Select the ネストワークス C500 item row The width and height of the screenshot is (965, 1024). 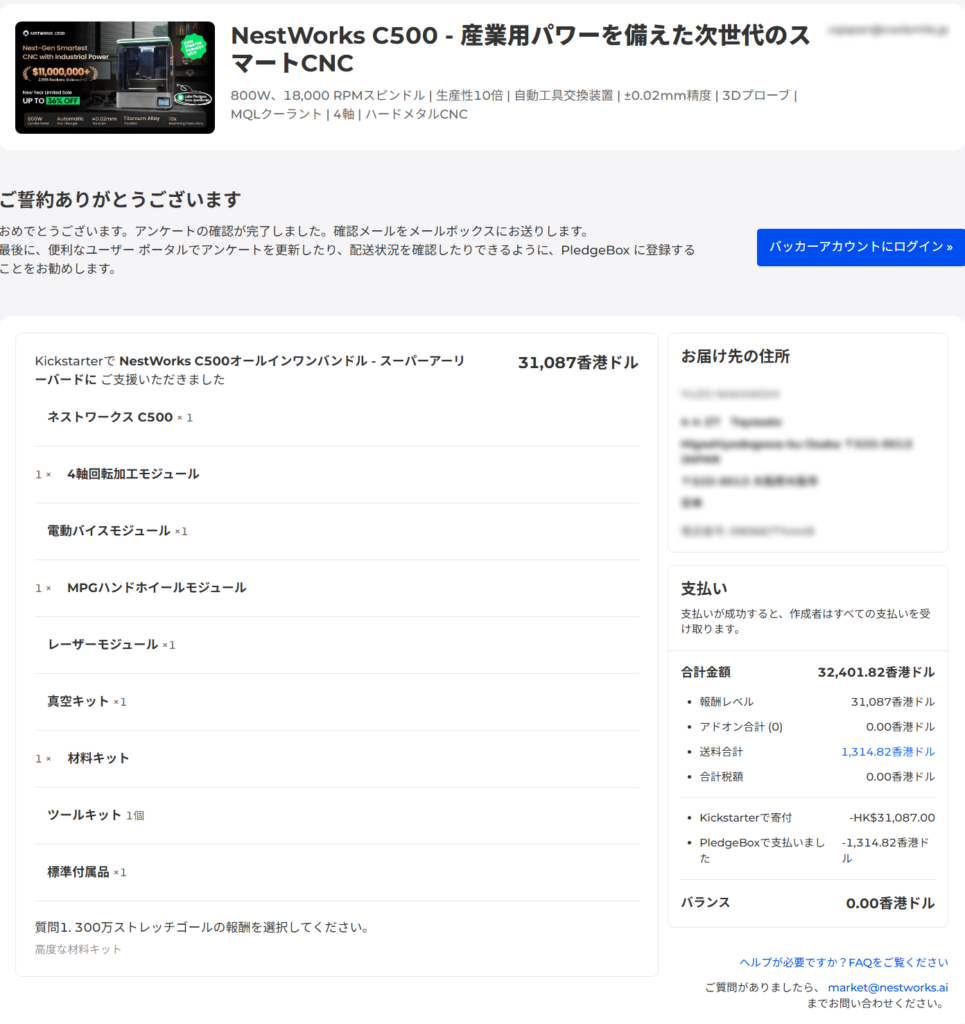click(110, 417)
